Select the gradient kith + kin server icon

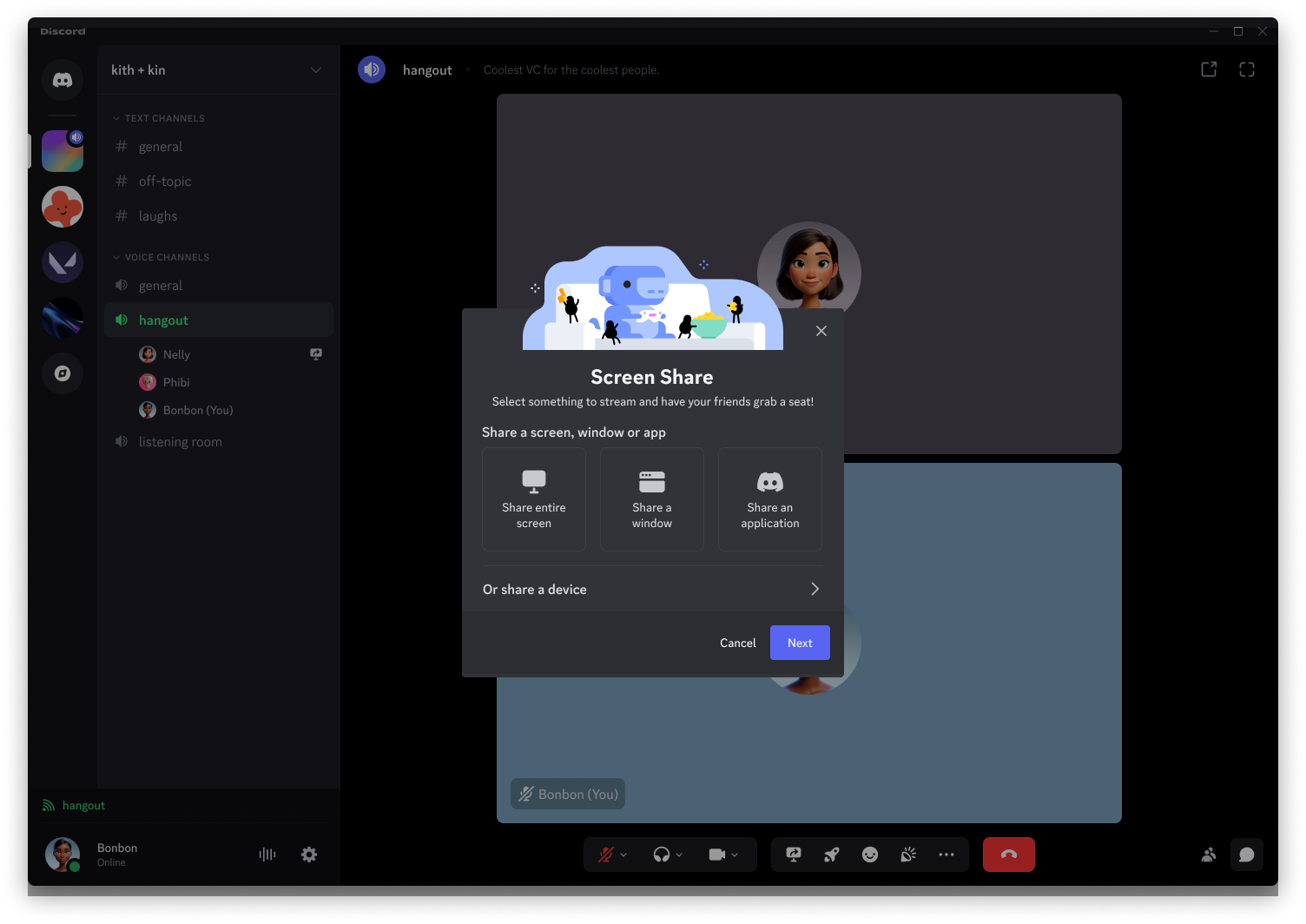pos(63,151)
